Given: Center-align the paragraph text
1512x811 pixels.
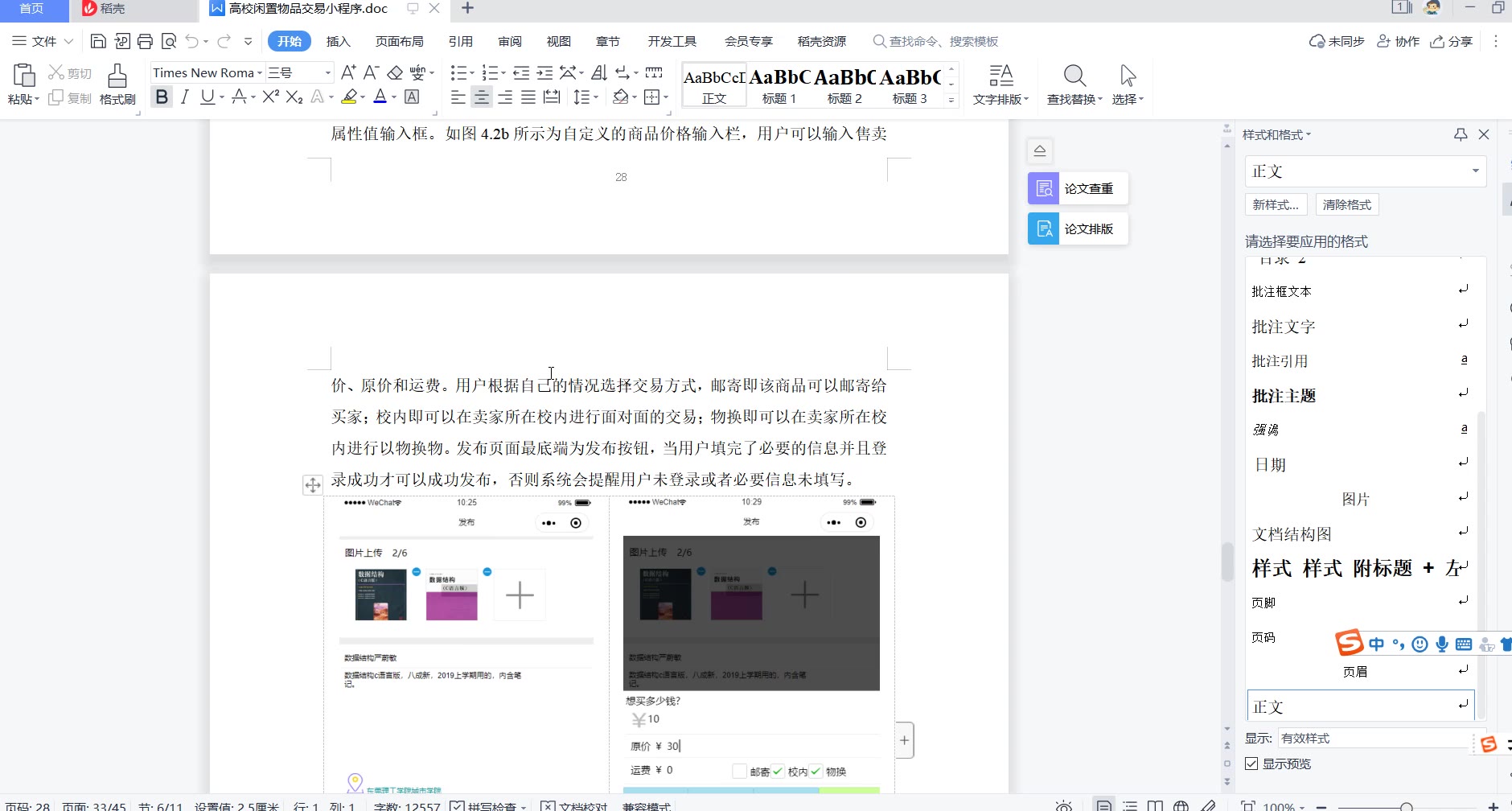Looking at the screenshot, I should [482, 97].
